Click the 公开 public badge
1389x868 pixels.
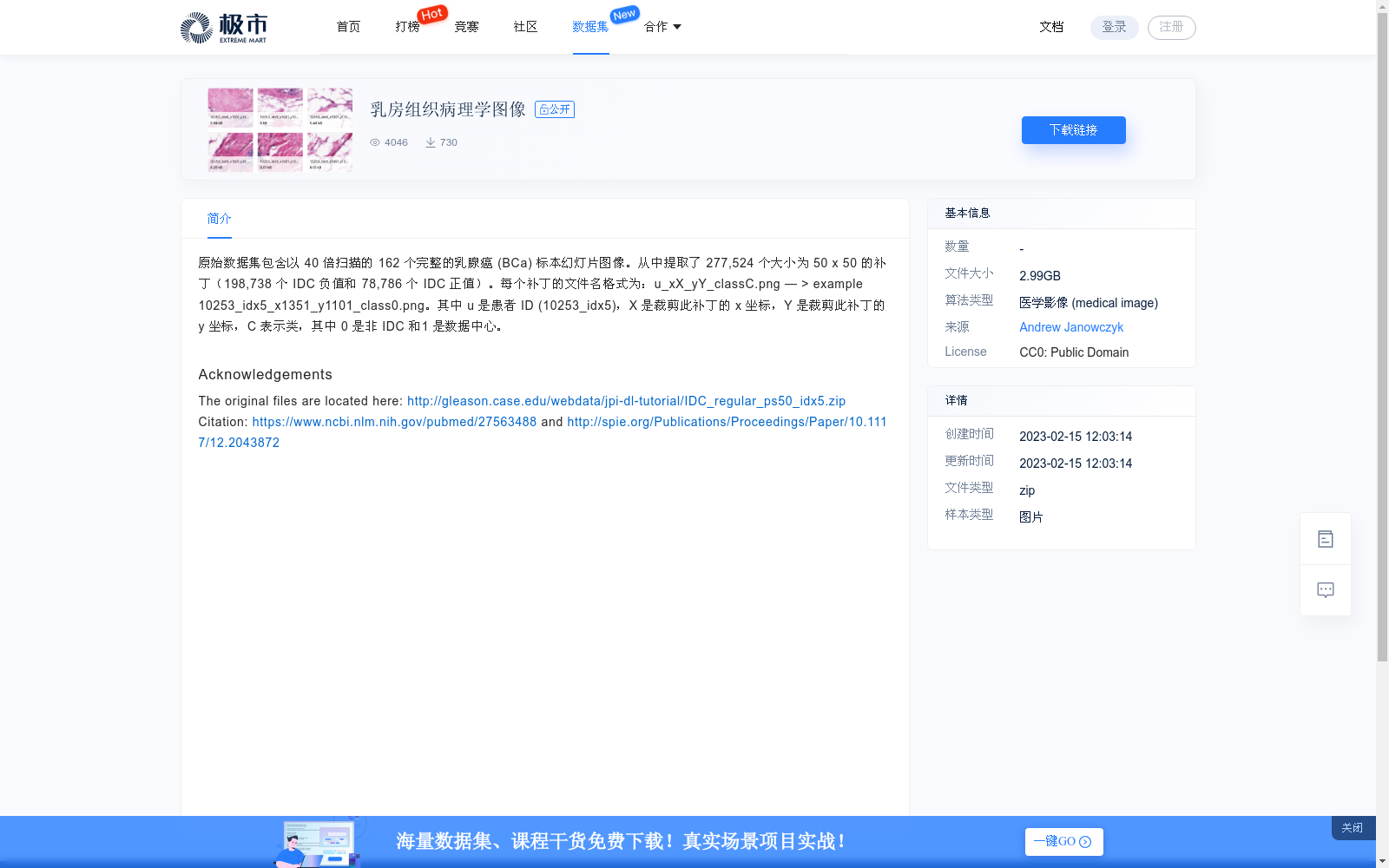(555, 109)
